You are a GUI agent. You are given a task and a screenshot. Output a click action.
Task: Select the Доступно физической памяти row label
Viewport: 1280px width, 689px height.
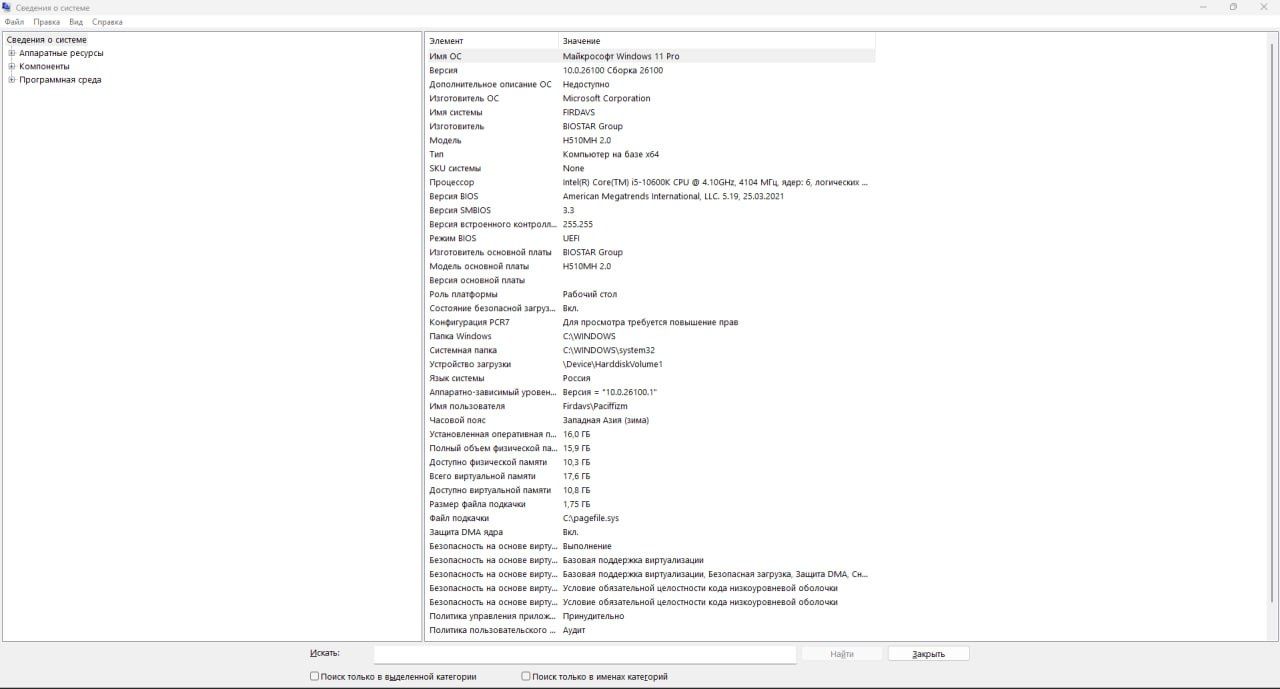[488, 462]
